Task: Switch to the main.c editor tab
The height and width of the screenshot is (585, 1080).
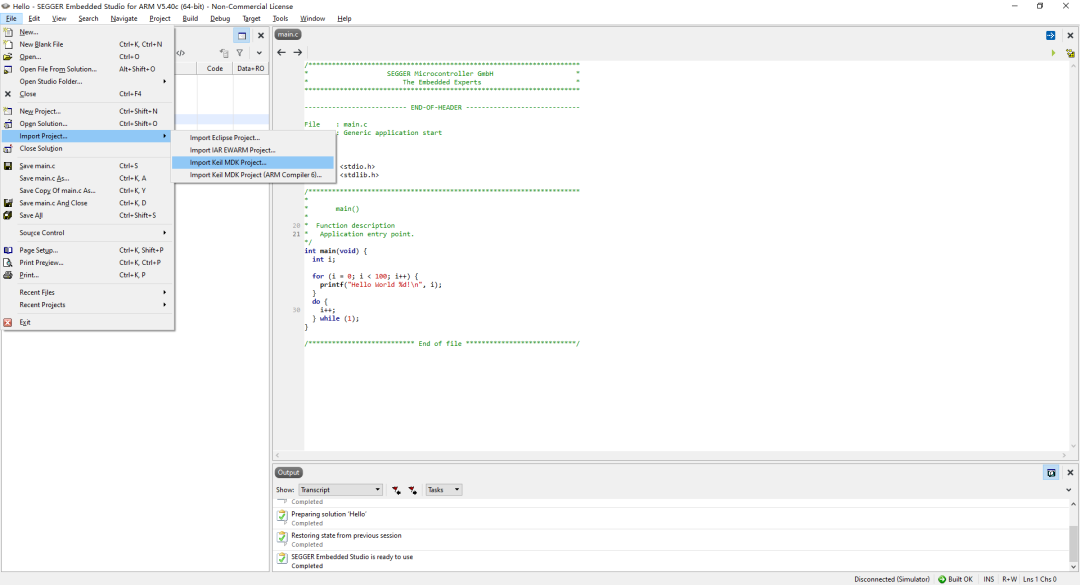Action: pyautogui.click(x=288, y=34)
